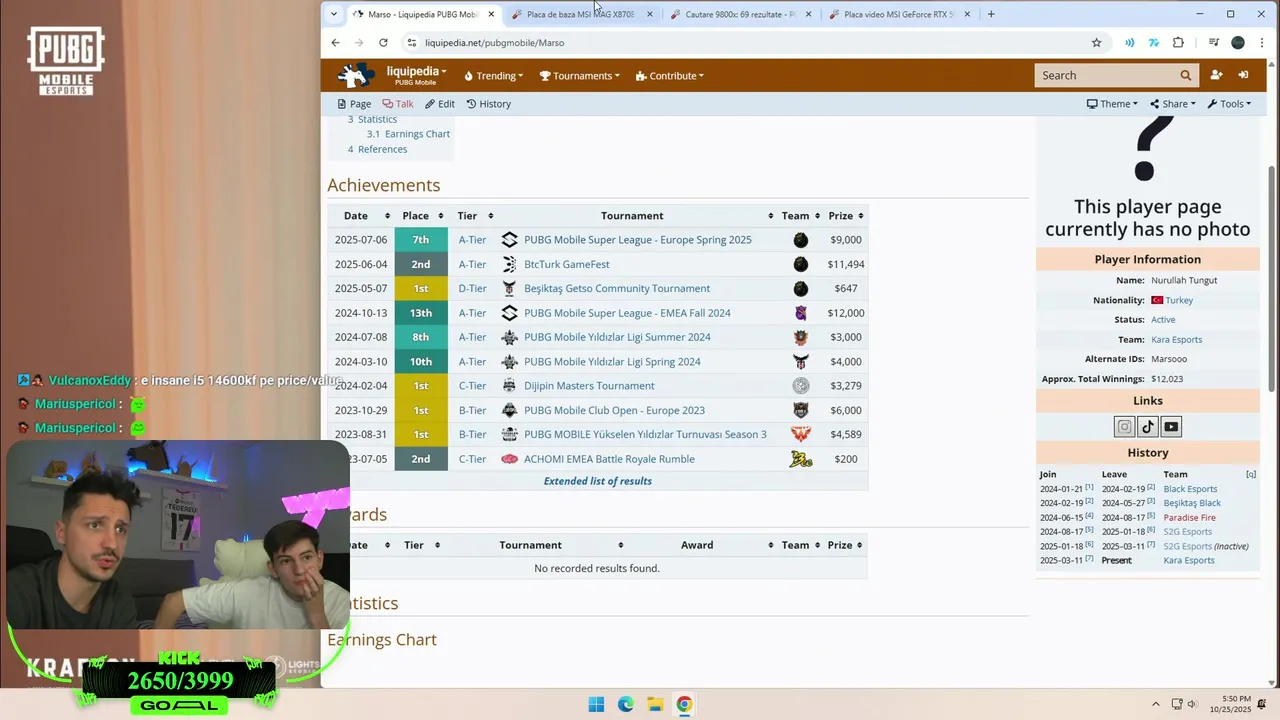Switch to the Placa de baza MSI MAG browser tab
Image resolution: width=1280 pixels, height=720 pixels.
(582, 14)
